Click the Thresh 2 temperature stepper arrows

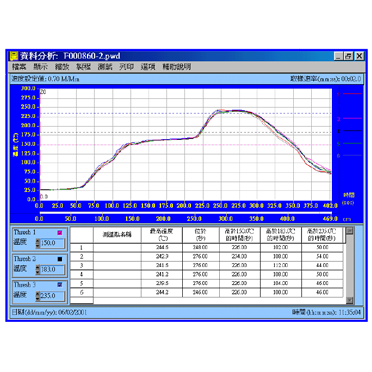pos(38,269)
